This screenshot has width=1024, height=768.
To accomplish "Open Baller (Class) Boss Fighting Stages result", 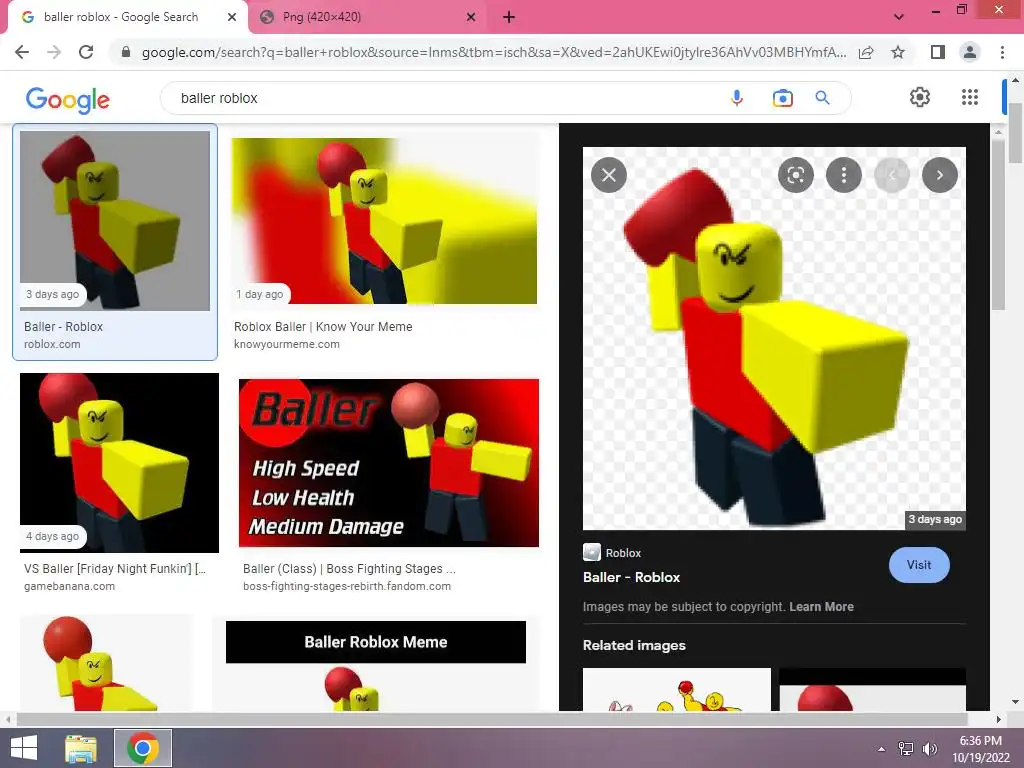I will coord(349,569).
